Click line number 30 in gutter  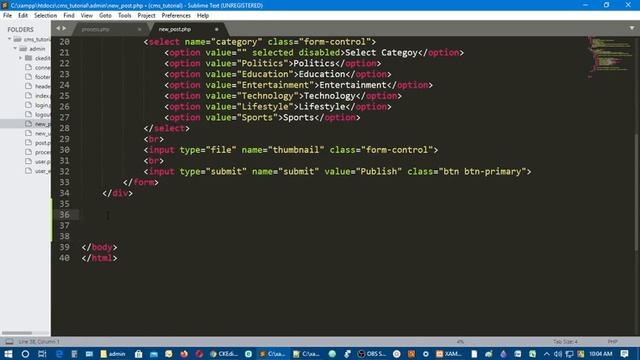click(x=64, y=150)
